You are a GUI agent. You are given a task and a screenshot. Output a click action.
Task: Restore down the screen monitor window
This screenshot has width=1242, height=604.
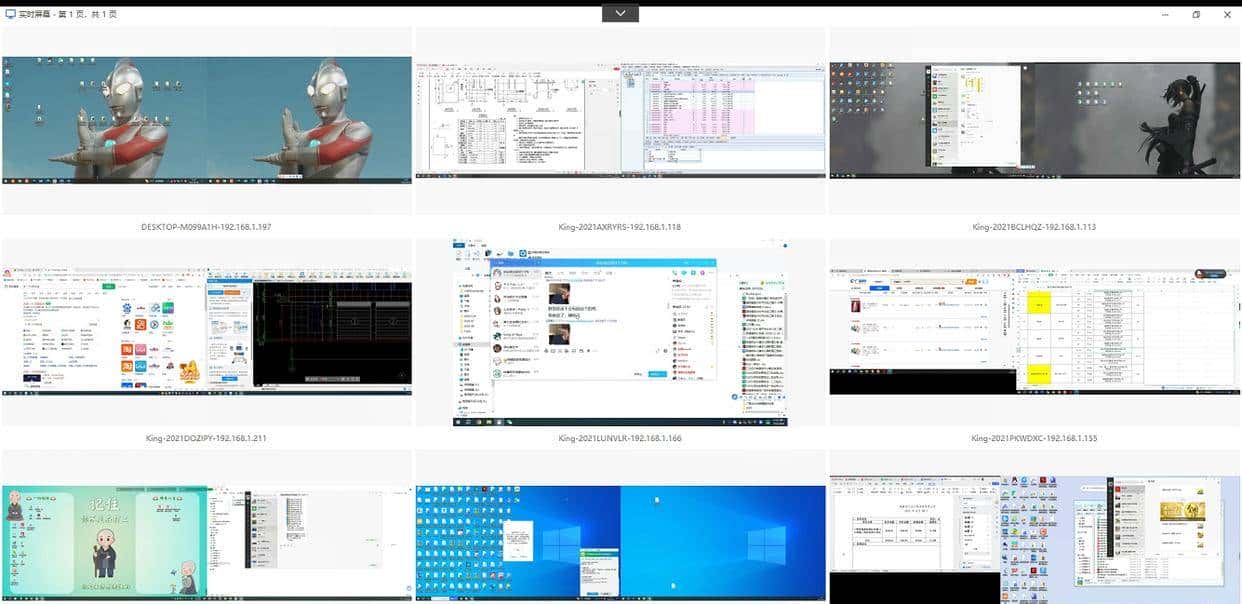click(1196, 15)
